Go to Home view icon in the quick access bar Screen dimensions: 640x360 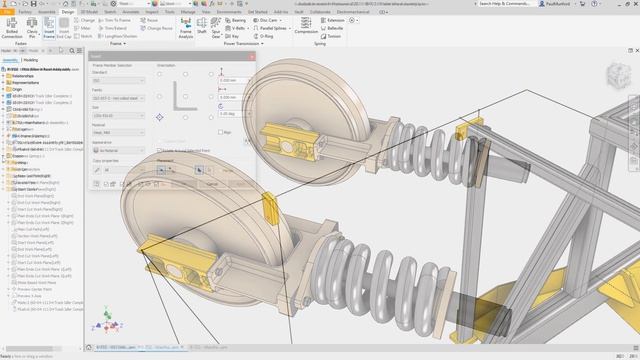click(66, 4)
